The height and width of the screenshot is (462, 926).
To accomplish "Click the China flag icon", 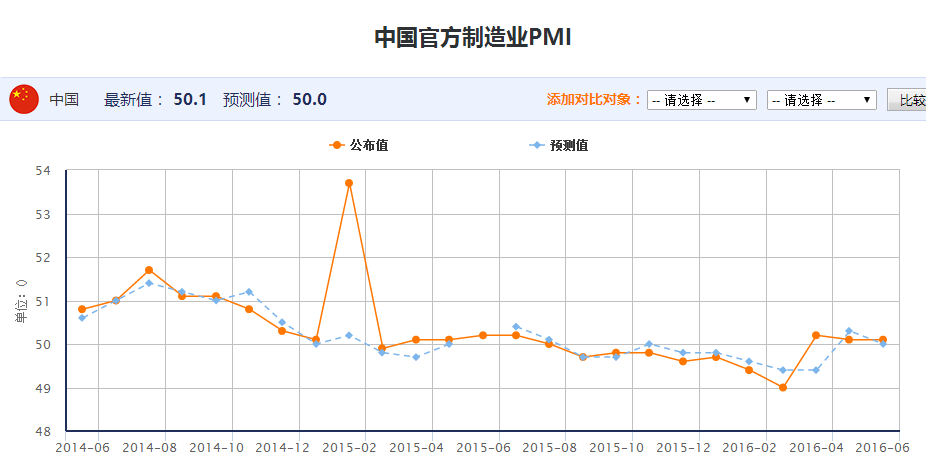I will (24, 99).
